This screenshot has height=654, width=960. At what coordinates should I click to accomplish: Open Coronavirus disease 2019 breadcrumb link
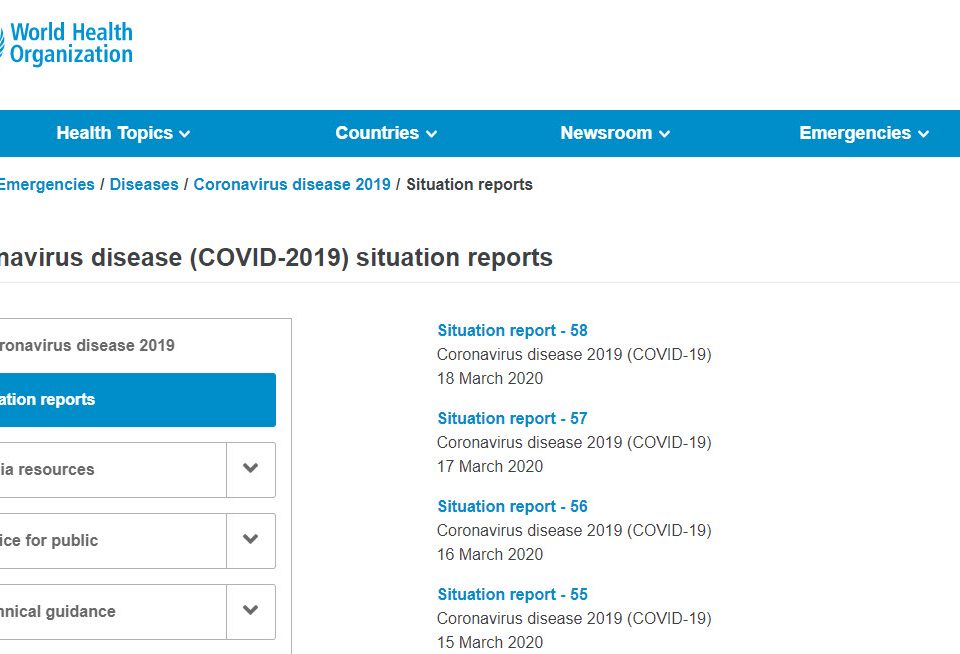[292, 184]
